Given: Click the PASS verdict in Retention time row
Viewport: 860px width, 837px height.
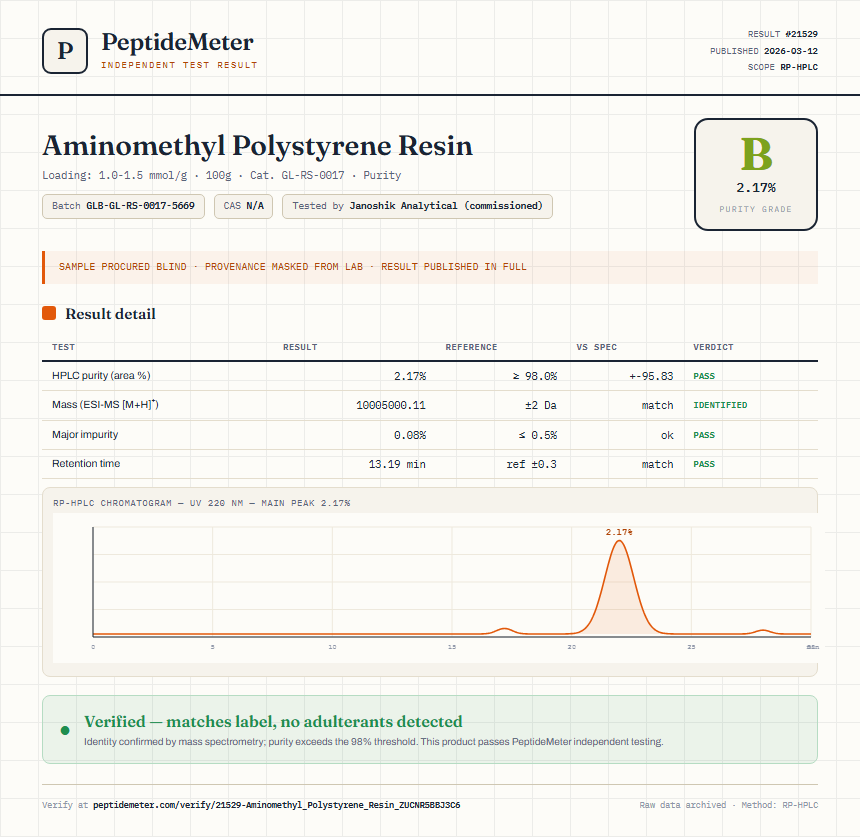Looking at the screenshot, I should 704,464.
